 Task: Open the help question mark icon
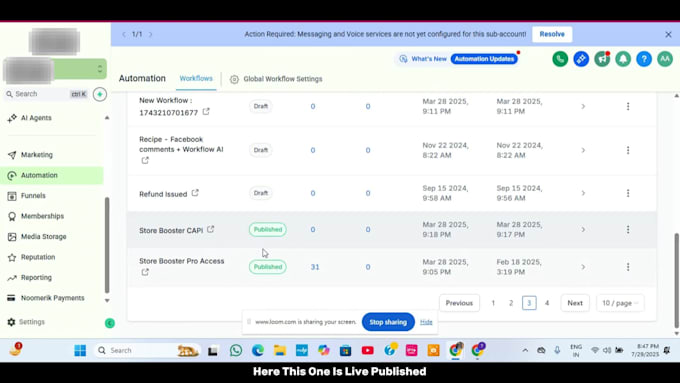click(644, 59)
